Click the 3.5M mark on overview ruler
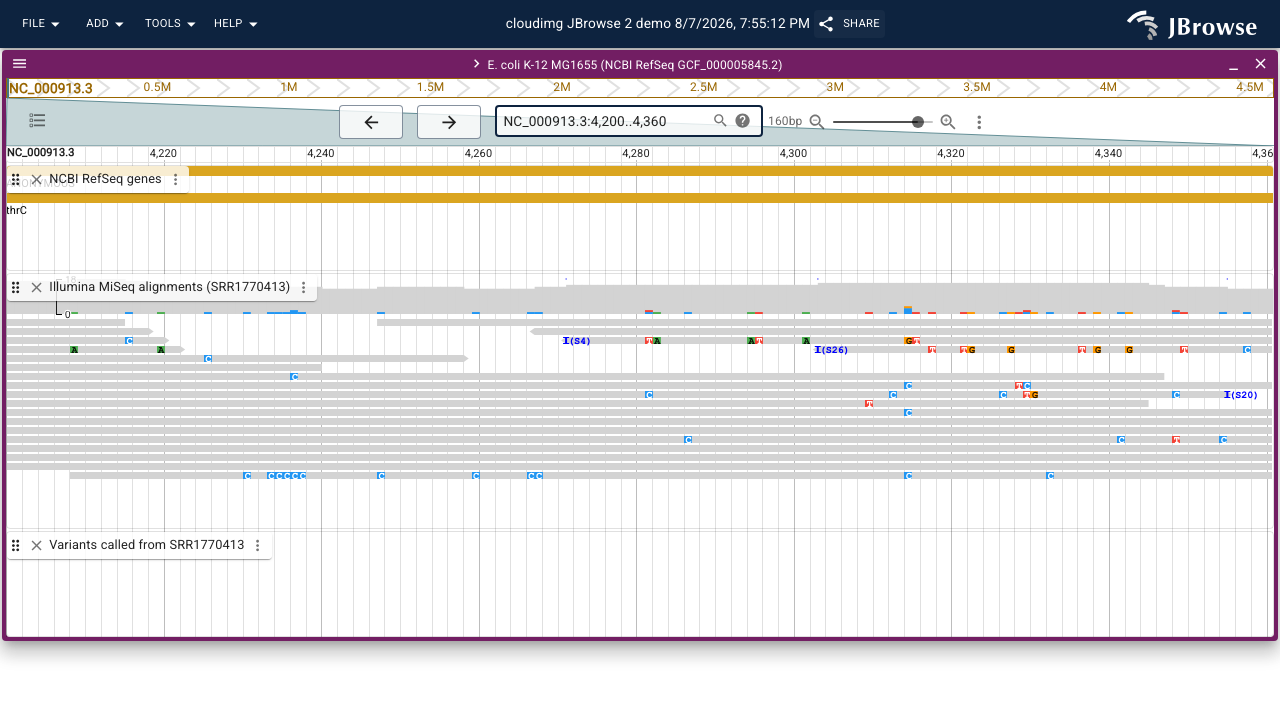 [976, 87]
